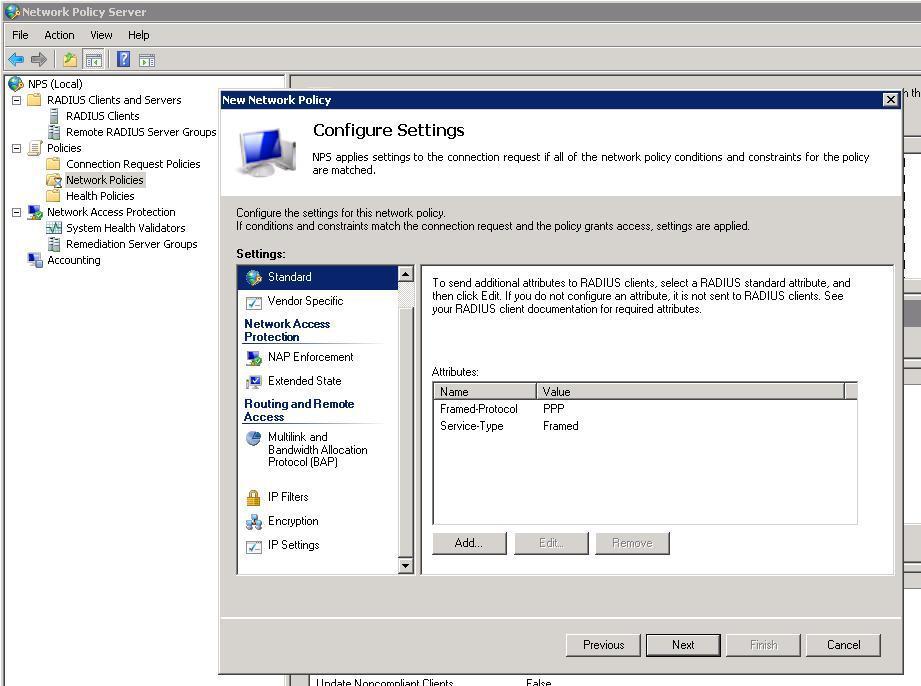Click the System Health Validators icon

point(54,228)
